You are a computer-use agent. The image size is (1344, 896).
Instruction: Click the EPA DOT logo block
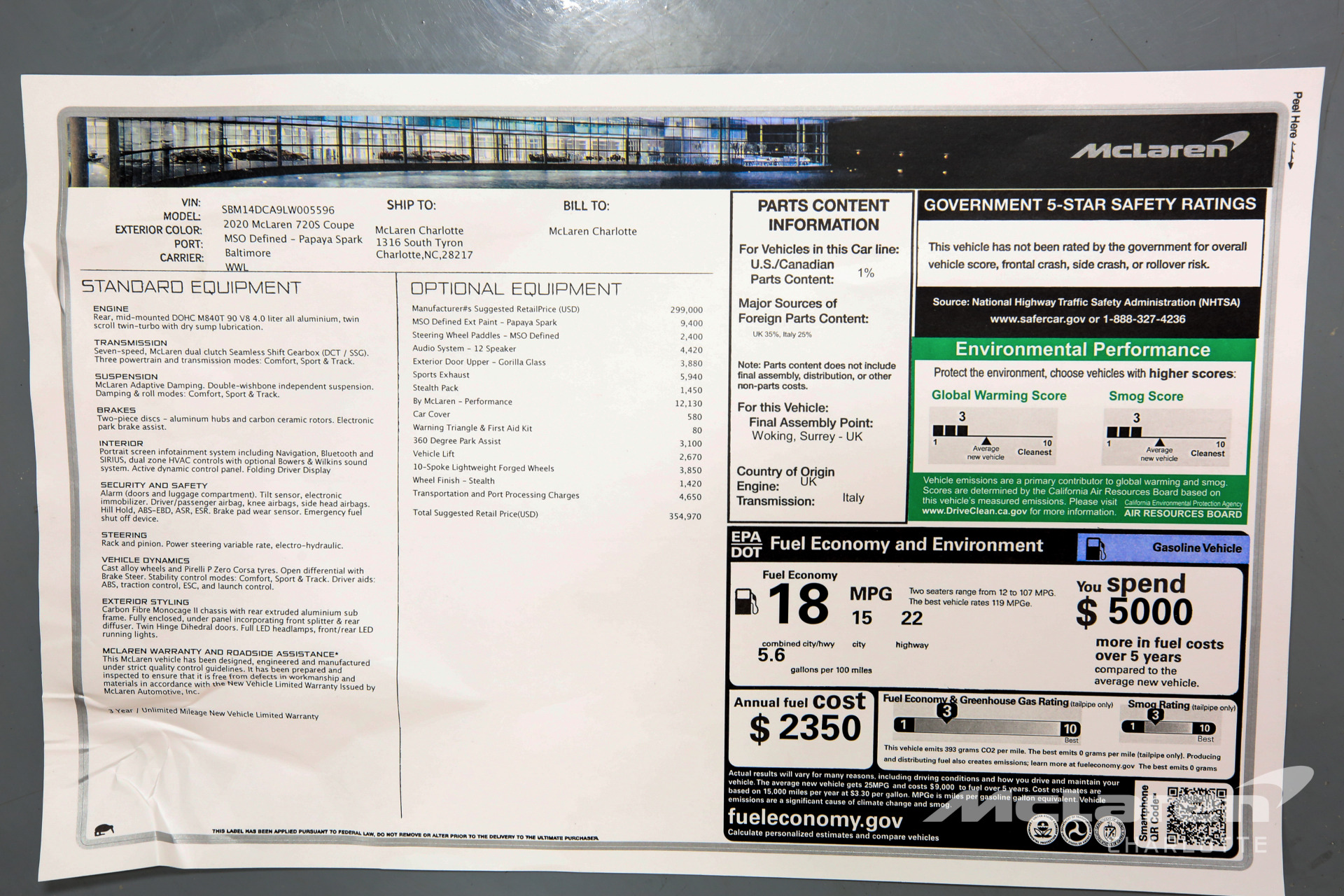point(746,544)
